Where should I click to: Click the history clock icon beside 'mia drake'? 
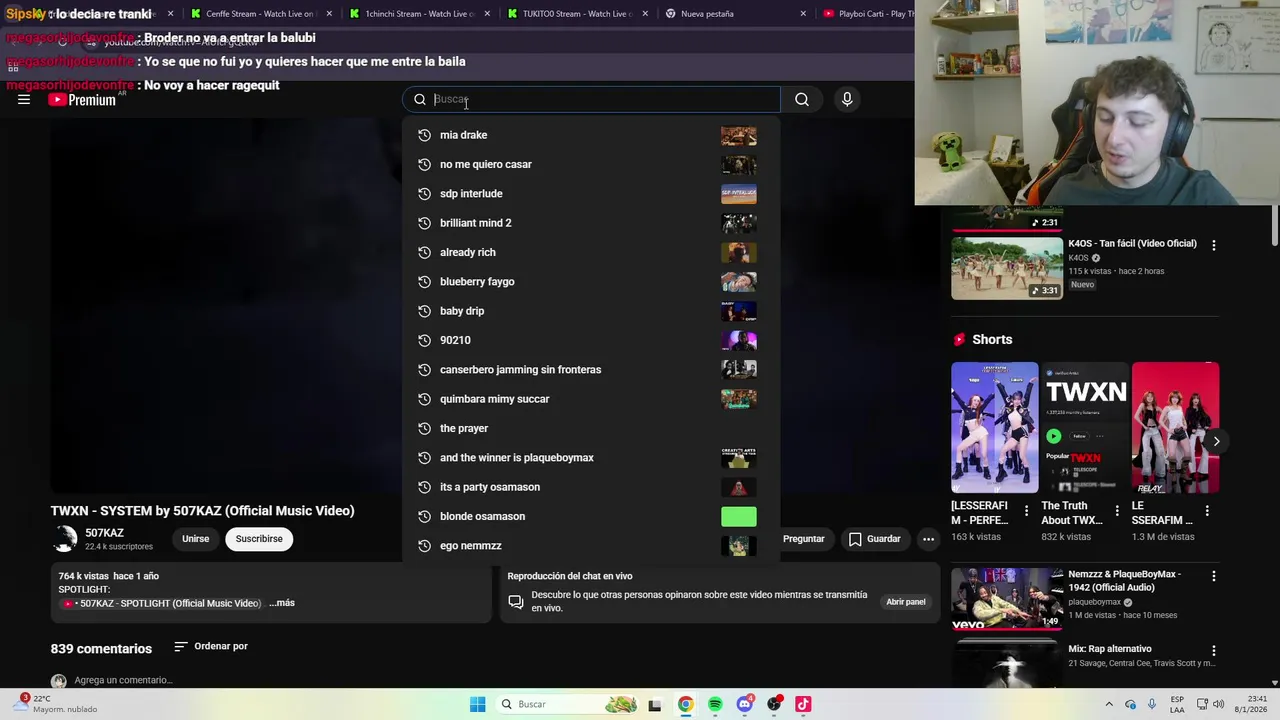[x=425, y=135]
